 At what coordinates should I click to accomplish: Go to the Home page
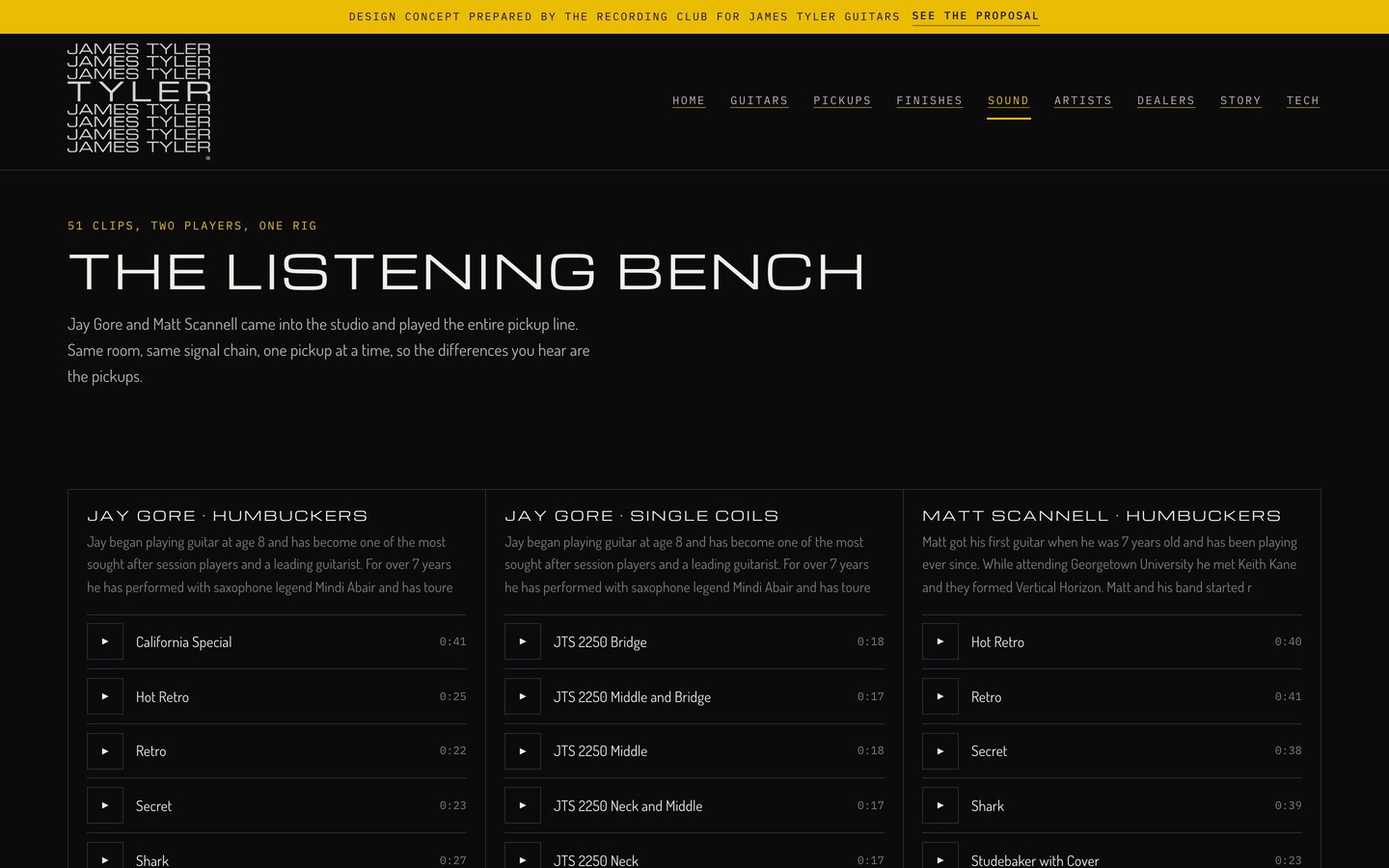tap(689, 100)
